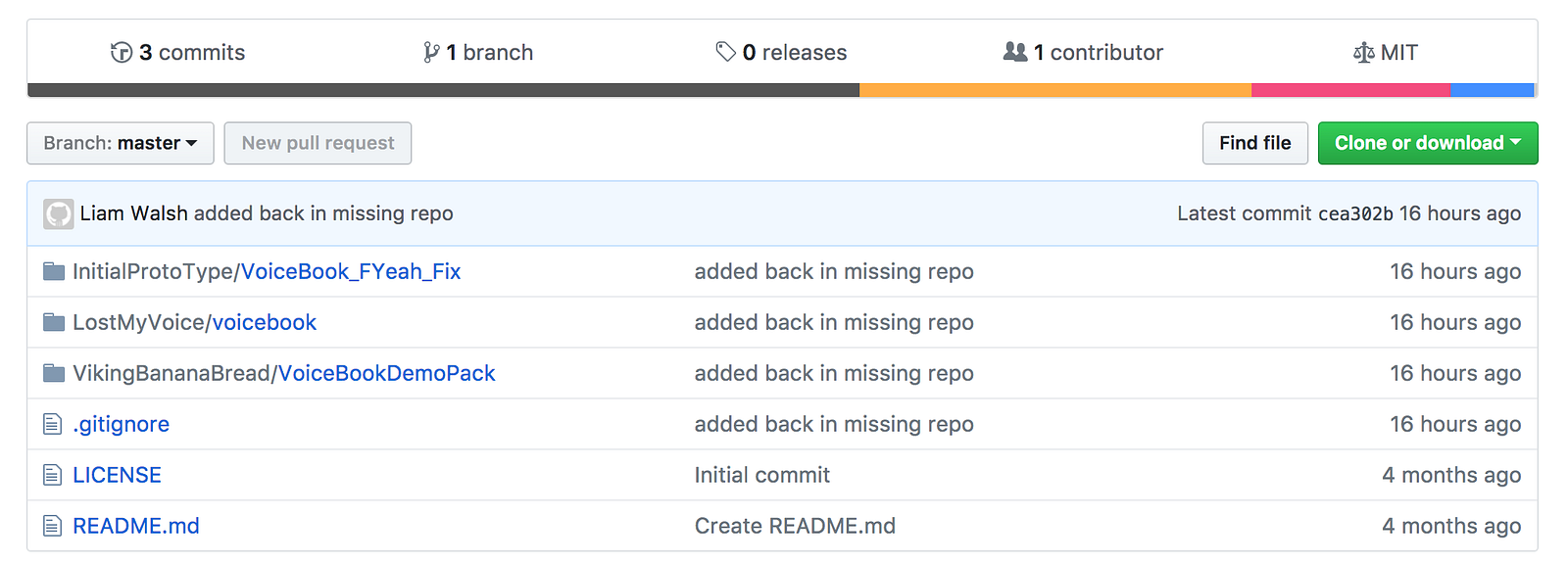Click the contributors people icon
This screenshot has width=1568, height=564.
tap(1015, 52)
